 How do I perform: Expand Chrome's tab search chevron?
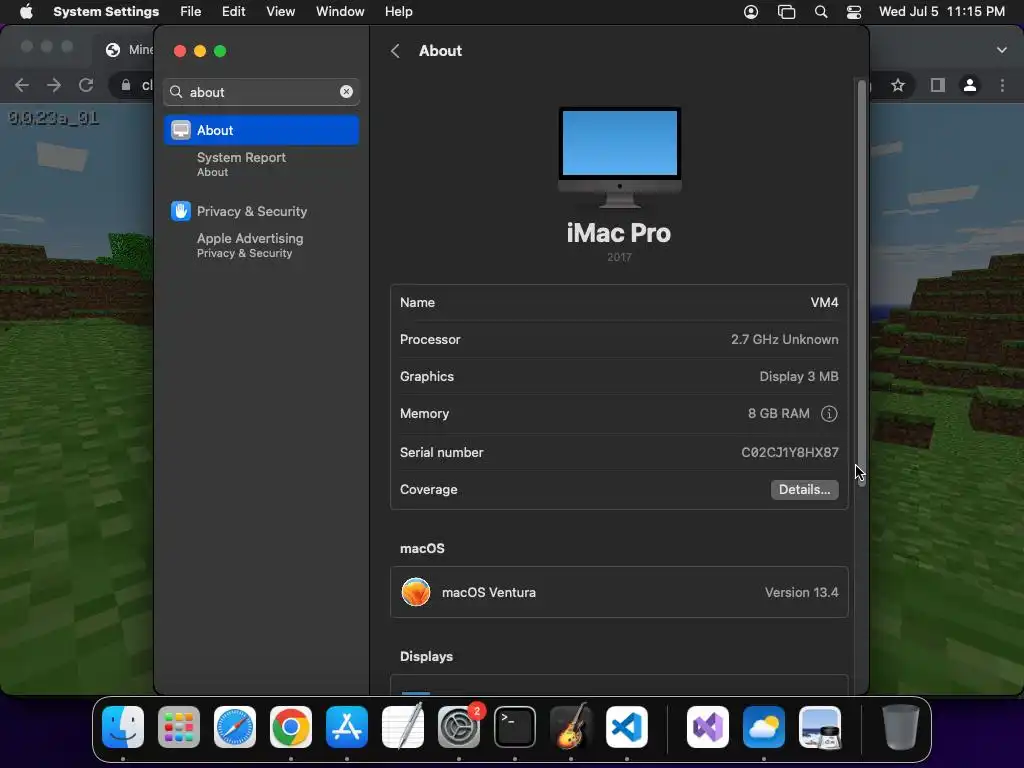(1002, 50)
